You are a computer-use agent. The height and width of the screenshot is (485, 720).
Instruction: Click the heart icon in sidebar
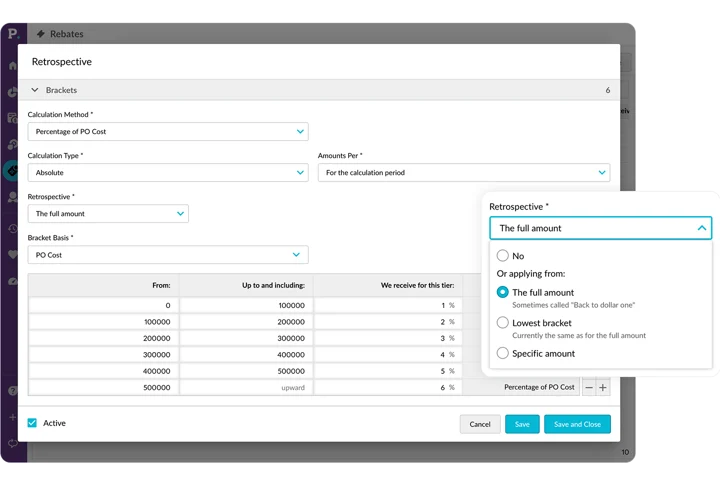[x=12, y=254]
